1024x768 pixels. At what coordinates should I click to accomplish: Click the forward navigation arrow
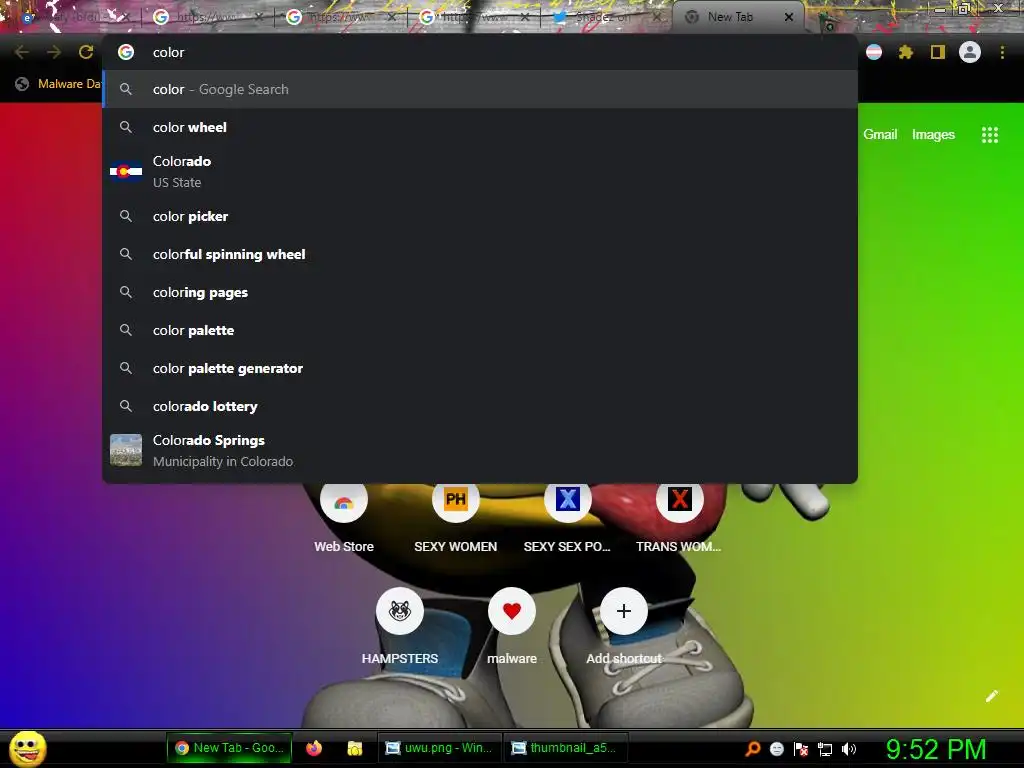tap(54, 52)
